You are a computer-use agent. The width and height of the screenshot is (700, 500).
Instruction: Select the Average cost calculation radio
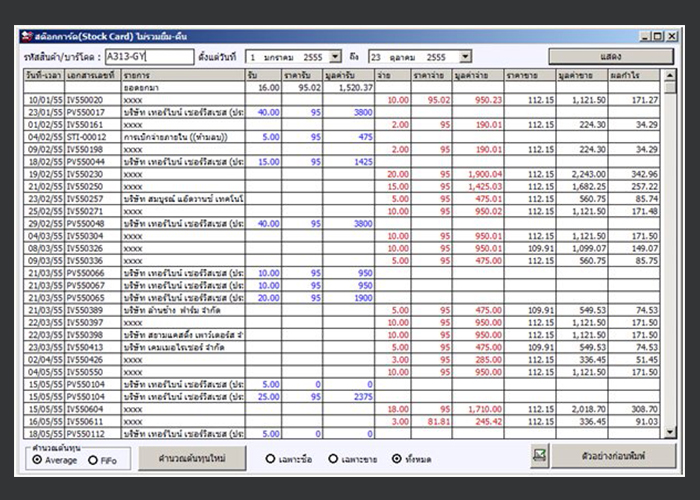coord(38,460)
